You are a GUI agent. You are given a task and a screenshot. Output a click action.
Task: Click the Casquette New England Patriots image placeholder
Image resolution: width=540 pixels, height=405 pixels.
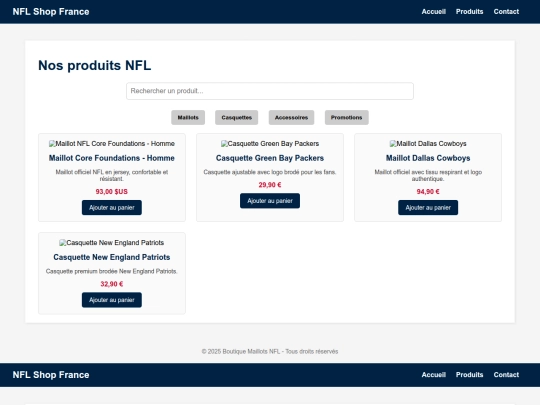112,243
